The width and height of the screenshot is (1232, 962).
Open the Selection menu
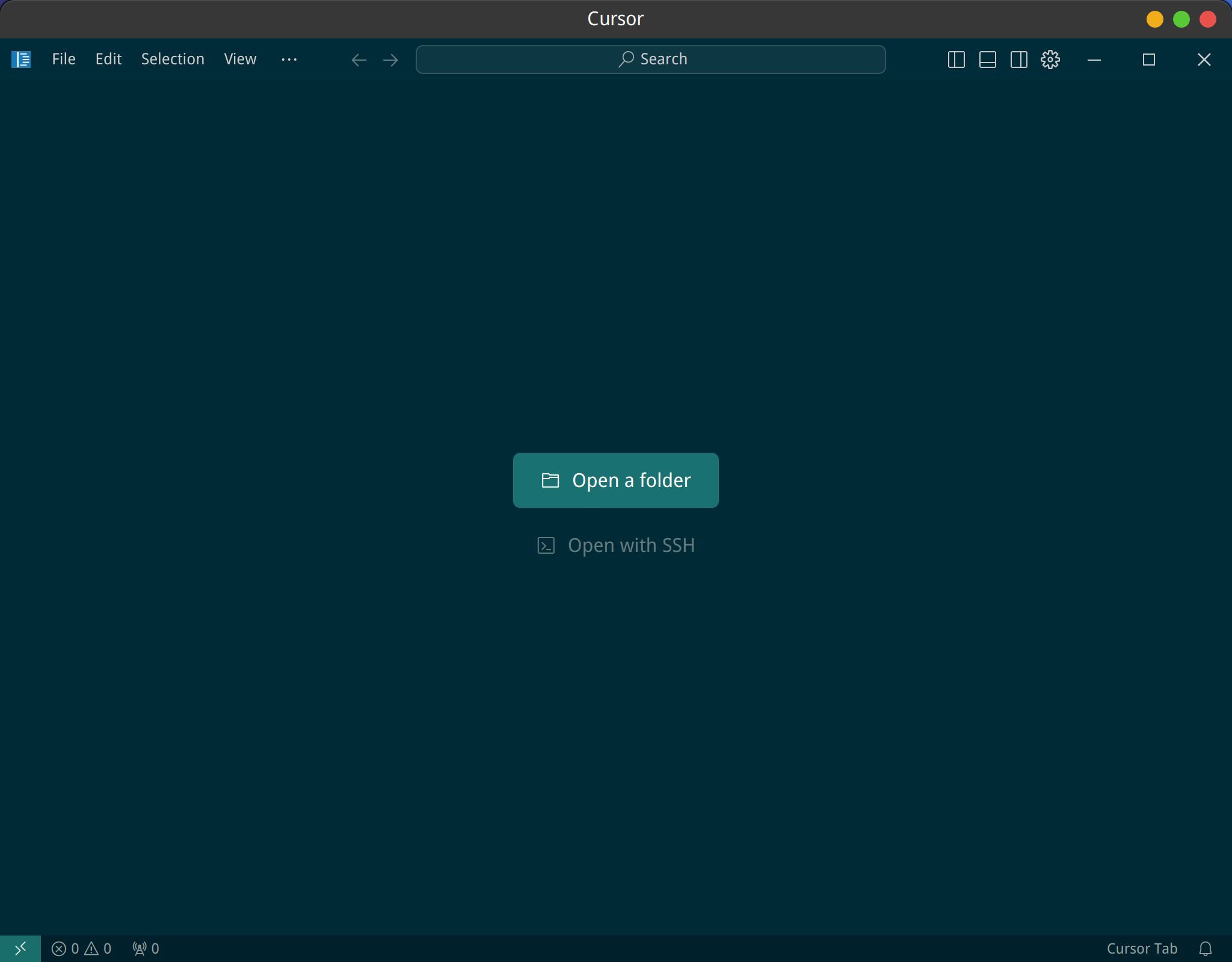(x=173, y=59)
